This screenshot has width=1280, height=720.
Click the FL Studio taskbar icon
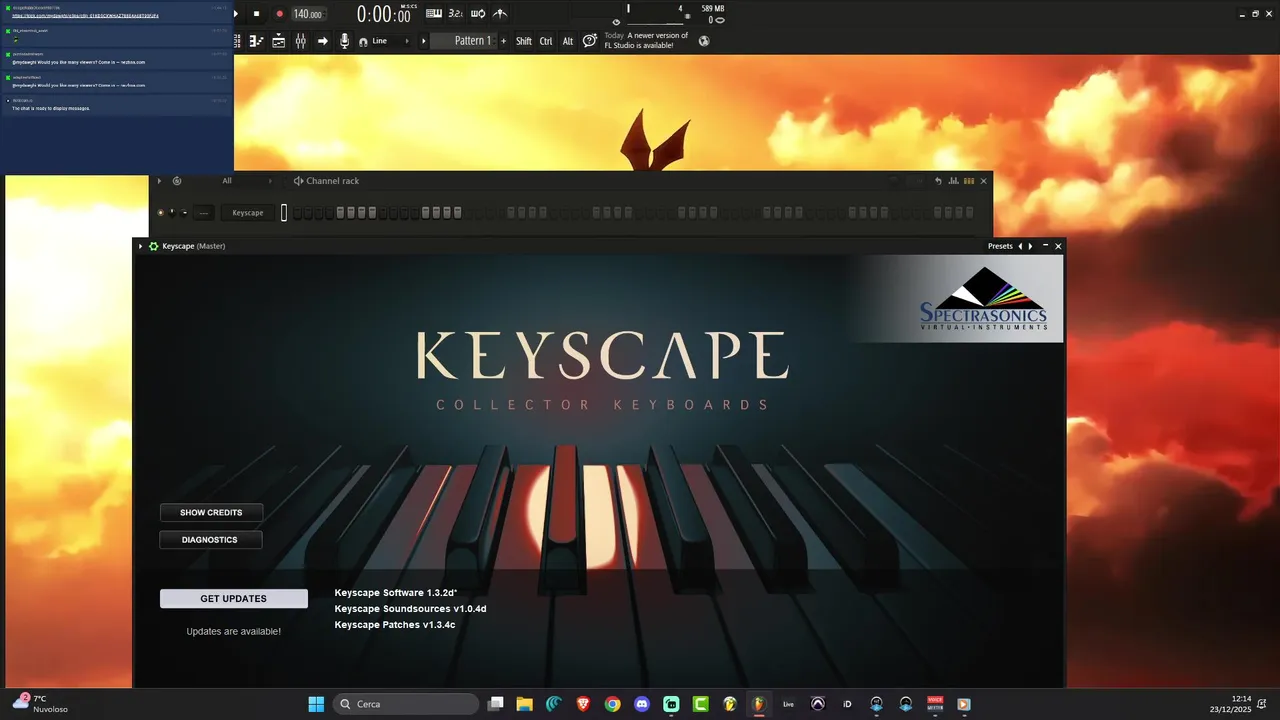[759, 704]
